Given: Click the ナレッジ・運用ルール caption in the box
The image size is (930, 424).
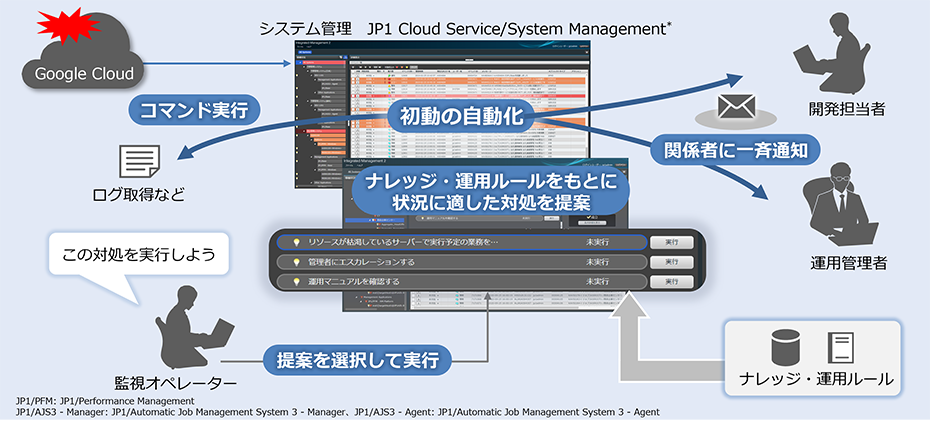Looking at the screenshot, I should click(x=816, y=379).
